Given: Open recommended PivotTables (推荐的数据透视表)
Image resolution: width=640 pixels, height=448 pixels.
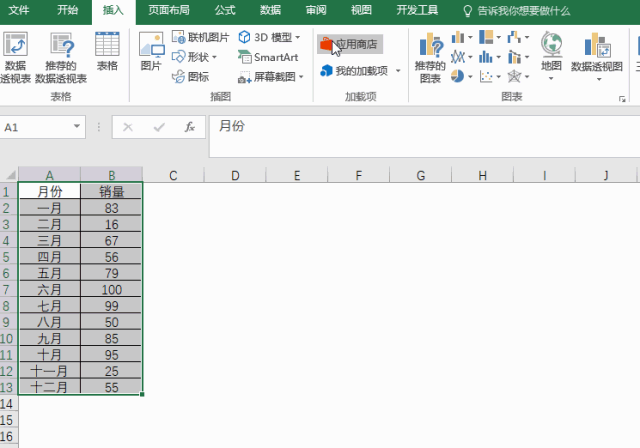Looking at the screenshot, I should (x=61, y=58).
